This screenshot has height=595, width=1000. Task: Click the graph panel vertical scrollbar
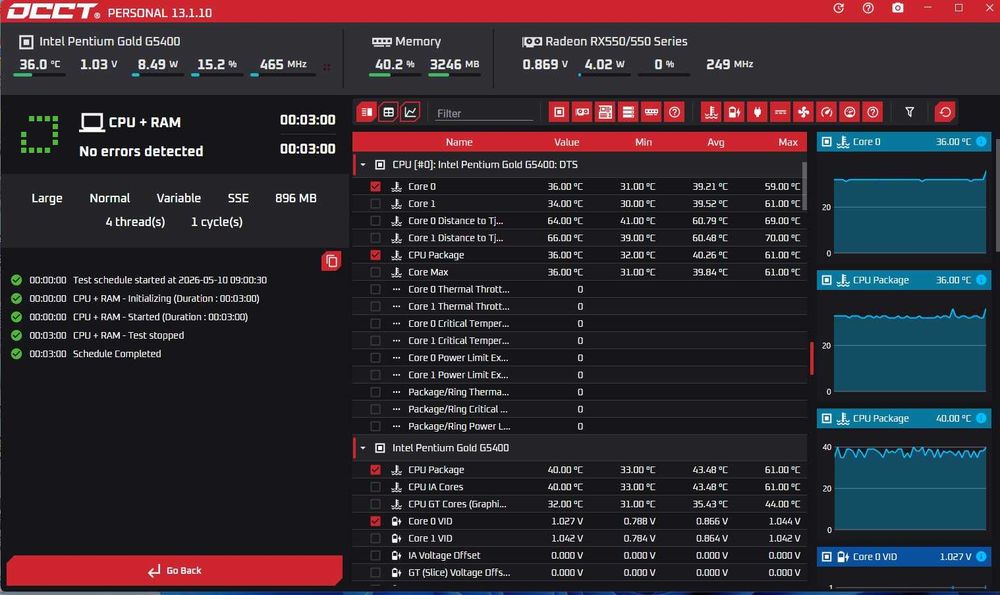coord(997,195)
